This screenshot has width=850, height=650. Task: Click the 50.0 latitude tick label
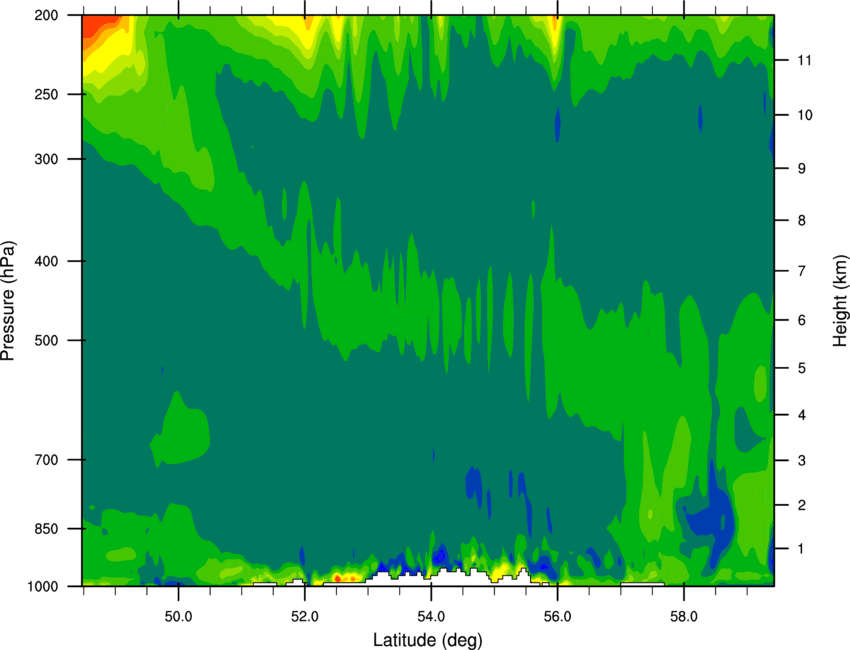178,616
